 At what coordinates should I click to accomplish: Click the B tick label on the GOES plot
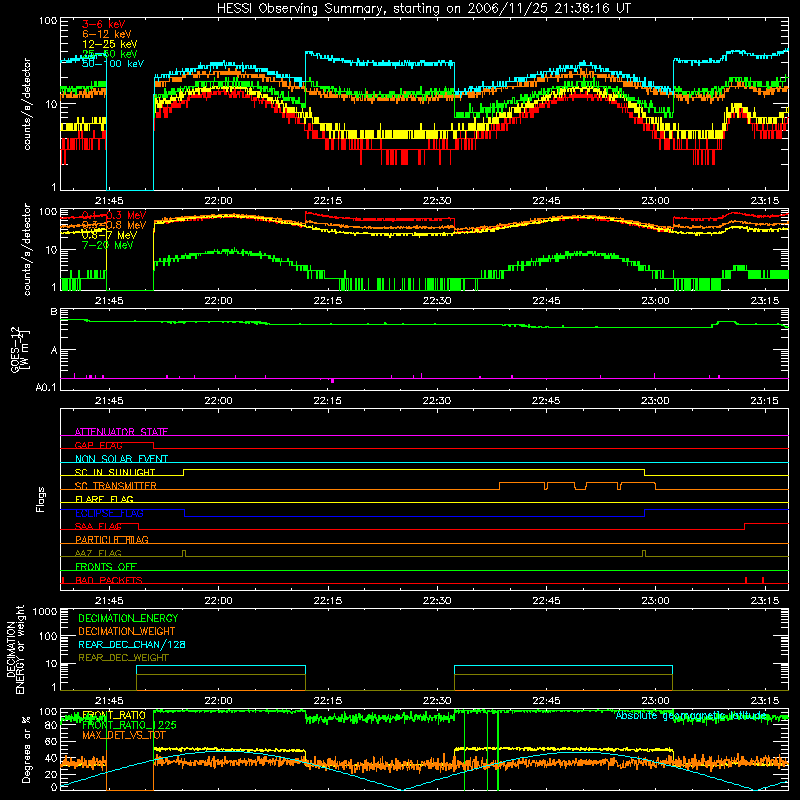point(54,312)
